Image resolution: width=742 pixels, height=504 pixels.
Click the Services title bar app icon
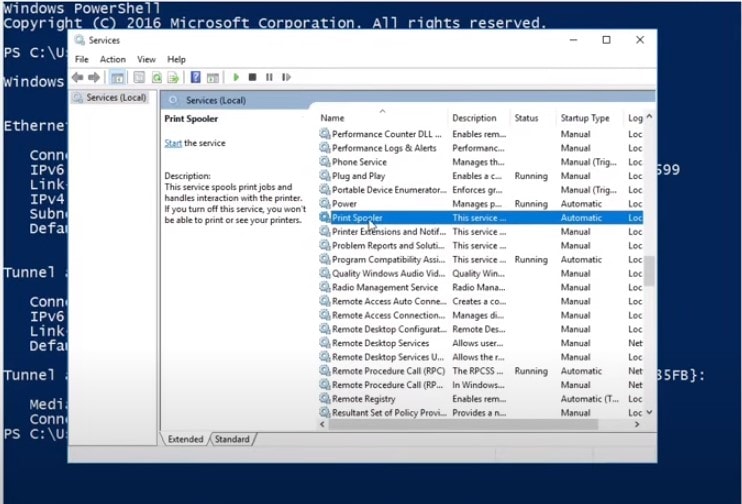pyautogui.click(x=80, y=40)
